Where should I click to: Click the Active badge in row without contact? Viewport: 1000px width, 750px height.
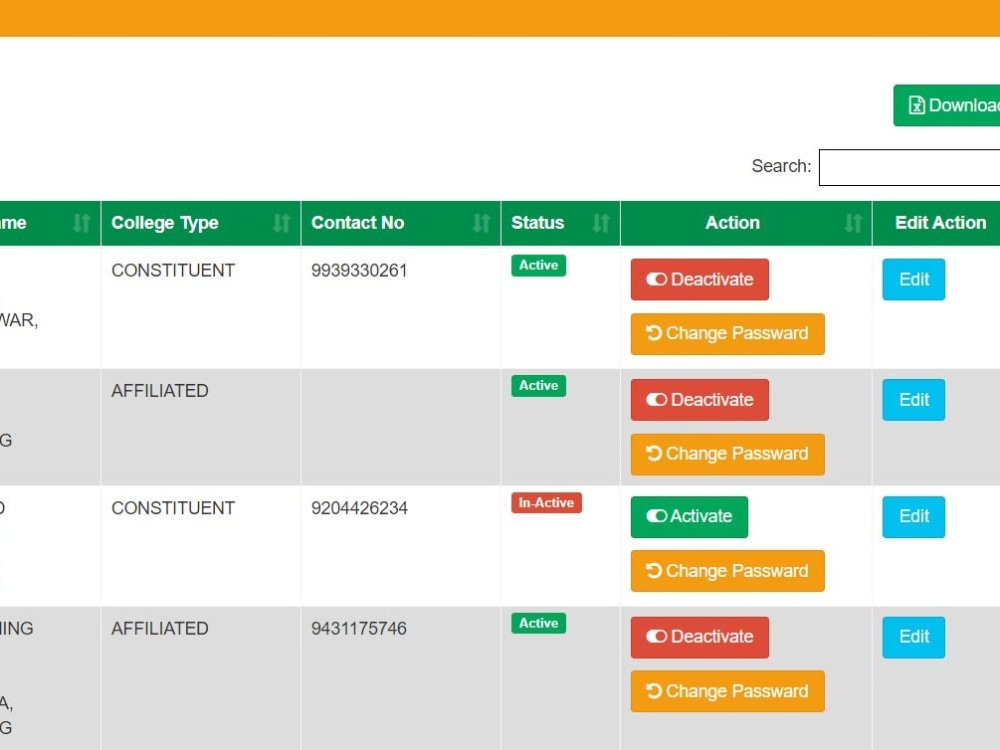538,386
